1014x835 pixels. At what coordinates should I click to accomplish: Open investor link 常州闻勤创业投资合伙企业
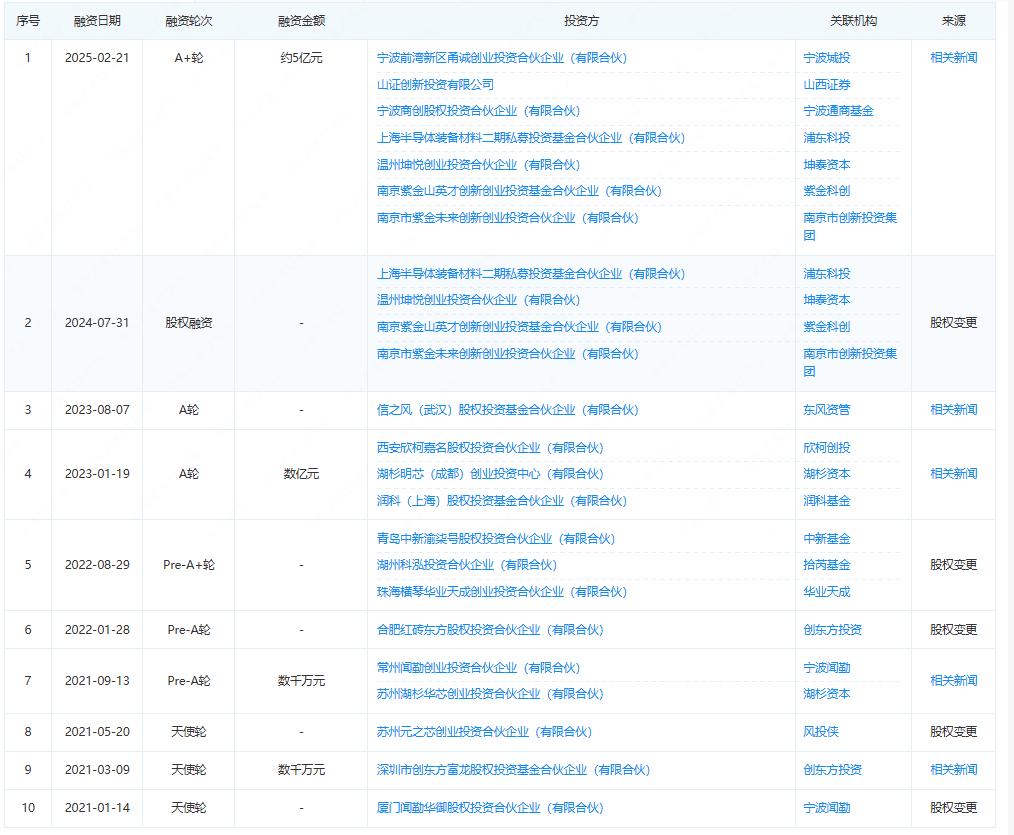pos(479,667)
